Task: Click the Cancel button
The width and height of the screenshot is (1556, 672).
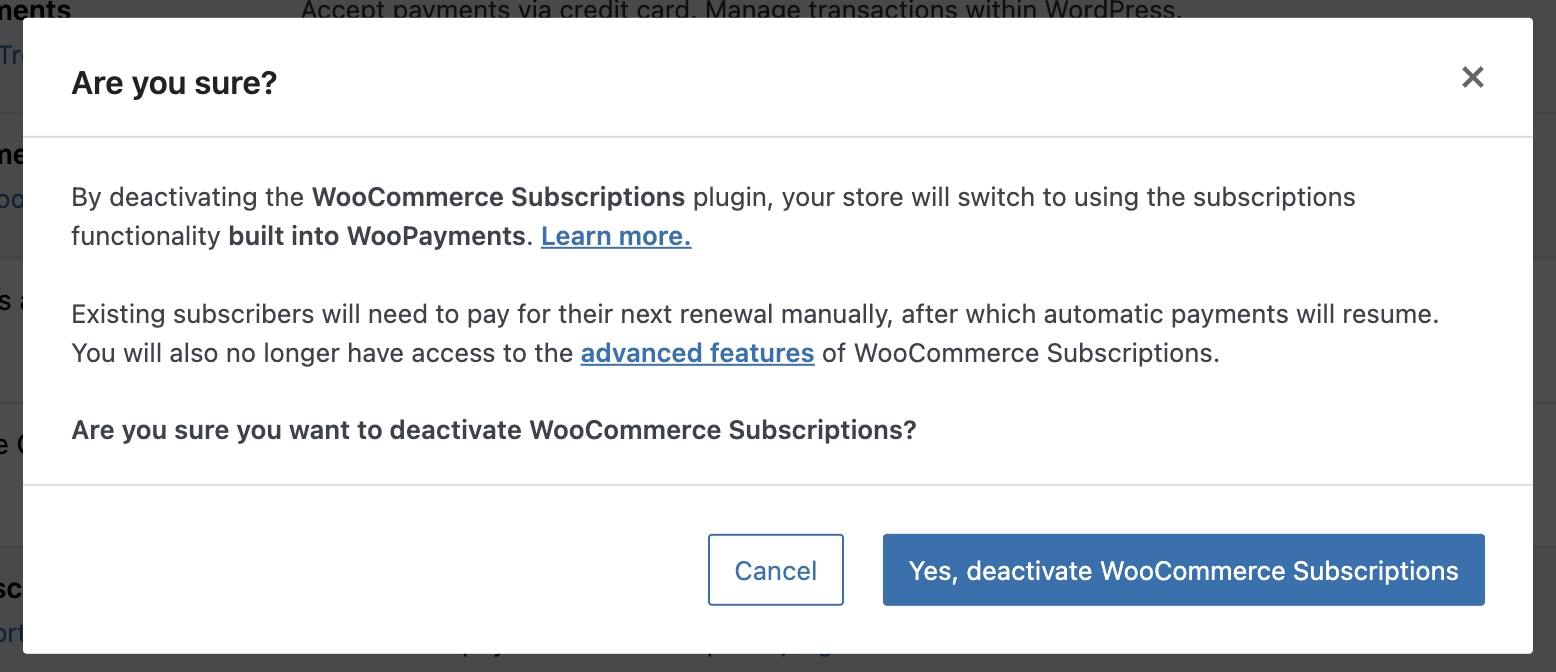Action: [x=776, y=570]
